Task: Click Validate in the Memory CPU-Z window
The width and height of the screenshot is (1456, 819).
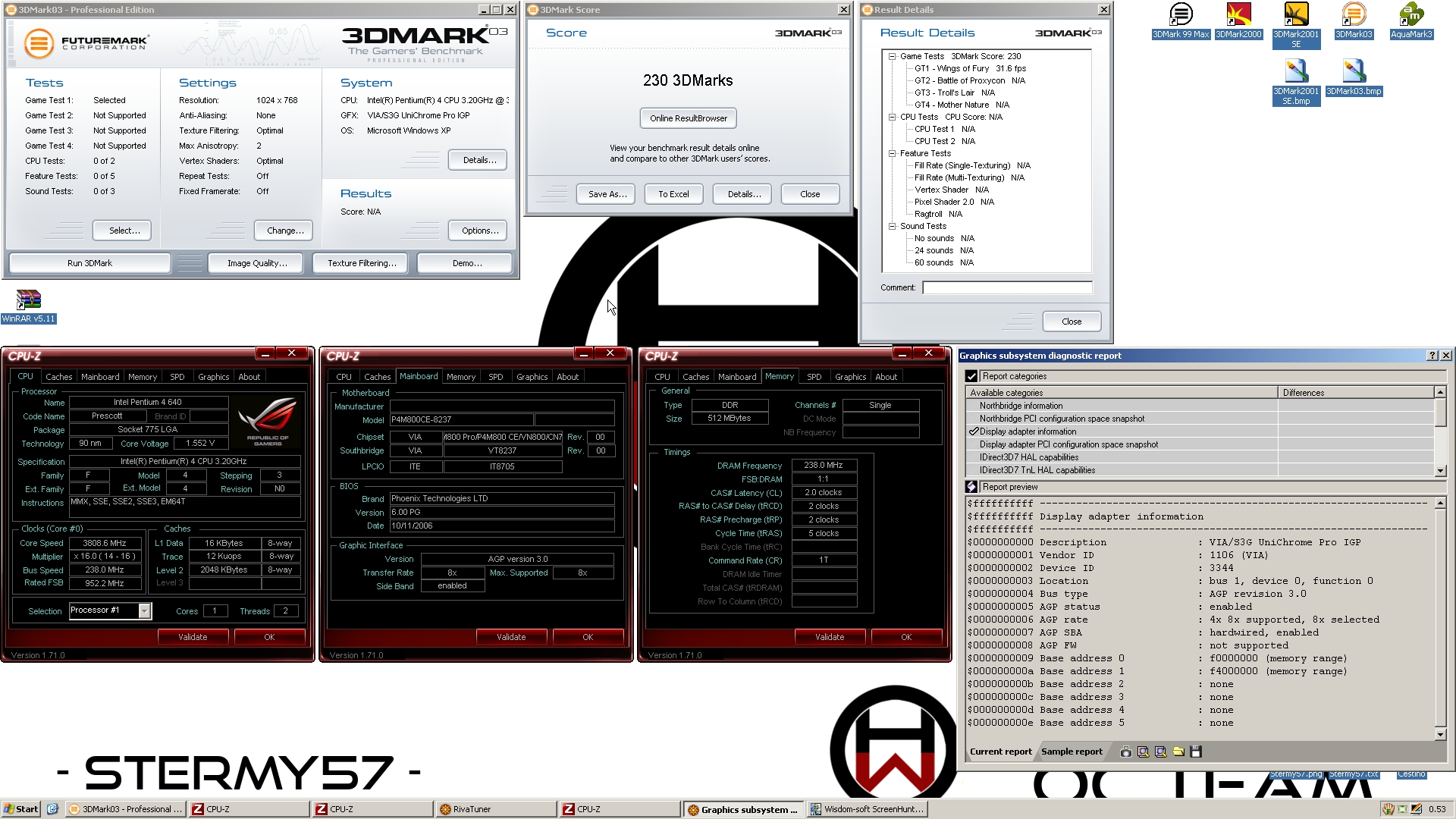Action: coord(830,637)
